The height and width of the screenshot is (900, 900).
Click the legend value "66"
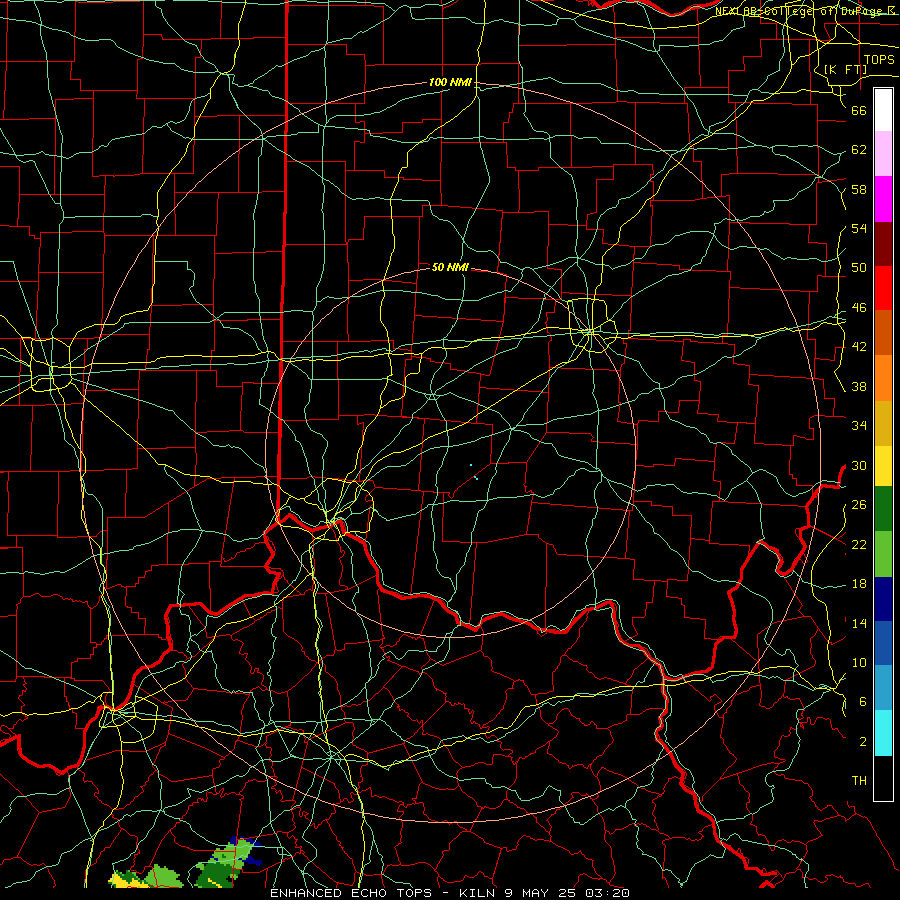tap(859, 110)
